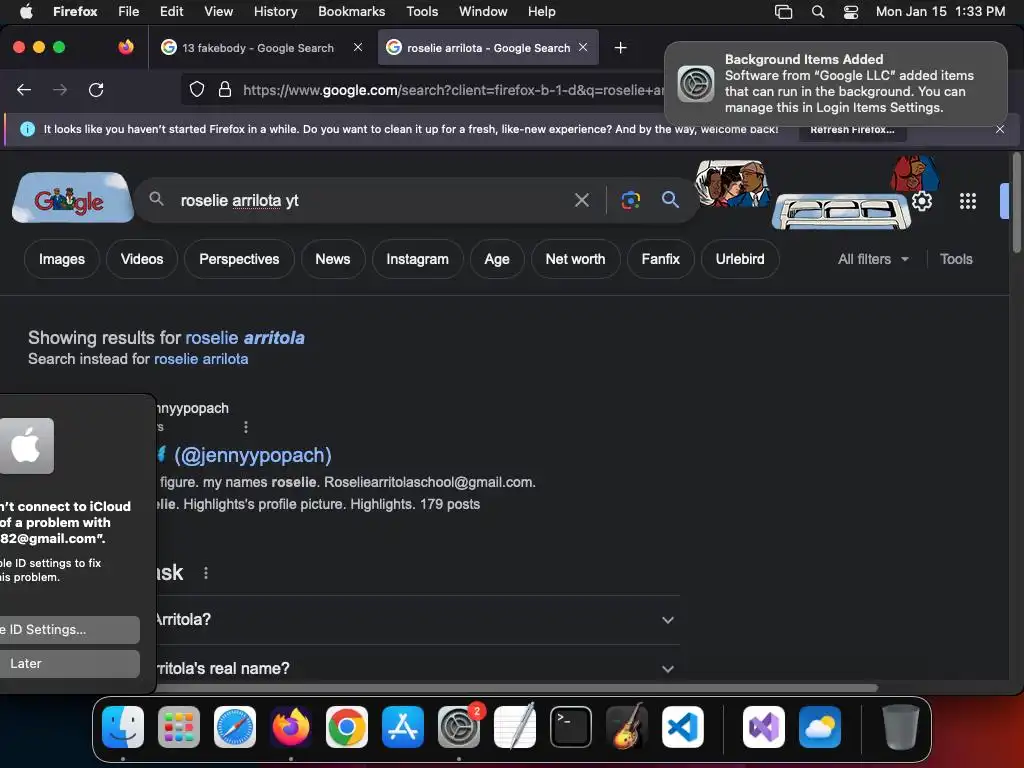This screenshot has width=1024, height=768.
Task: Click the Refresh Firefox button
Action: pyautogui.click(x=852, y=130)
